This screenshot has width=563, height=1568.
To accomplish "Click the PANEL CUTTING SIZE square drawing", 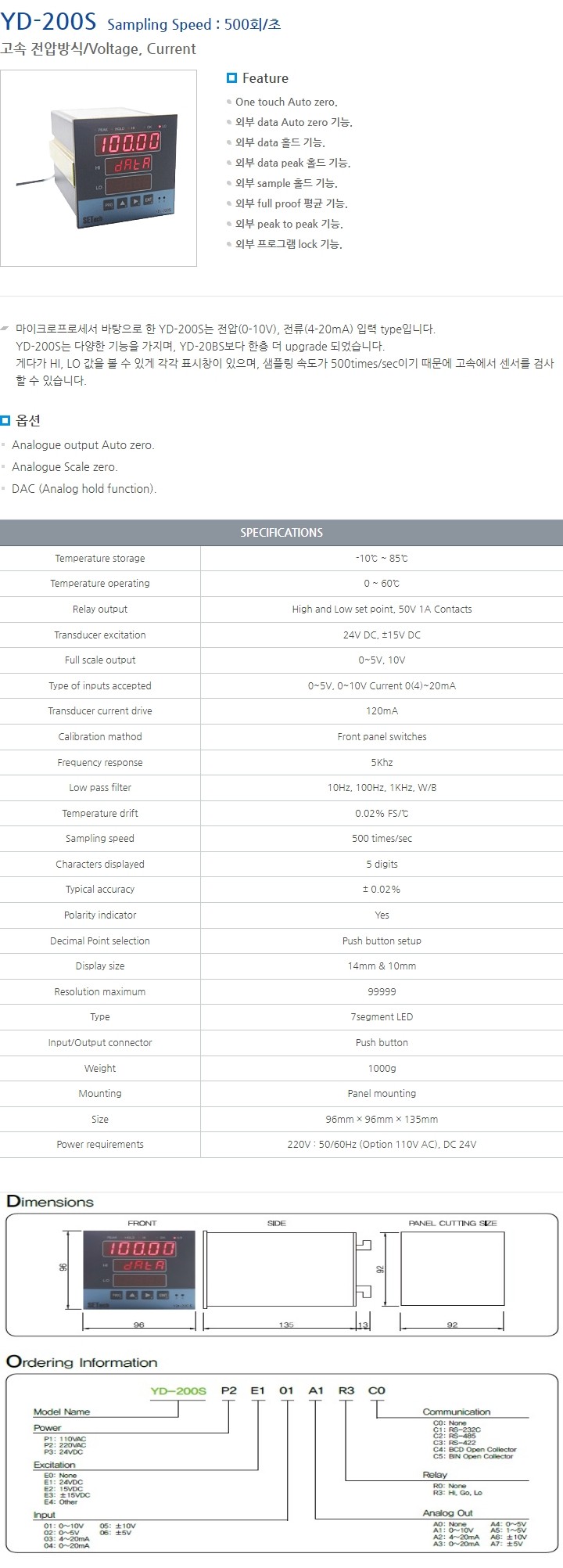I will [452, 1268].
